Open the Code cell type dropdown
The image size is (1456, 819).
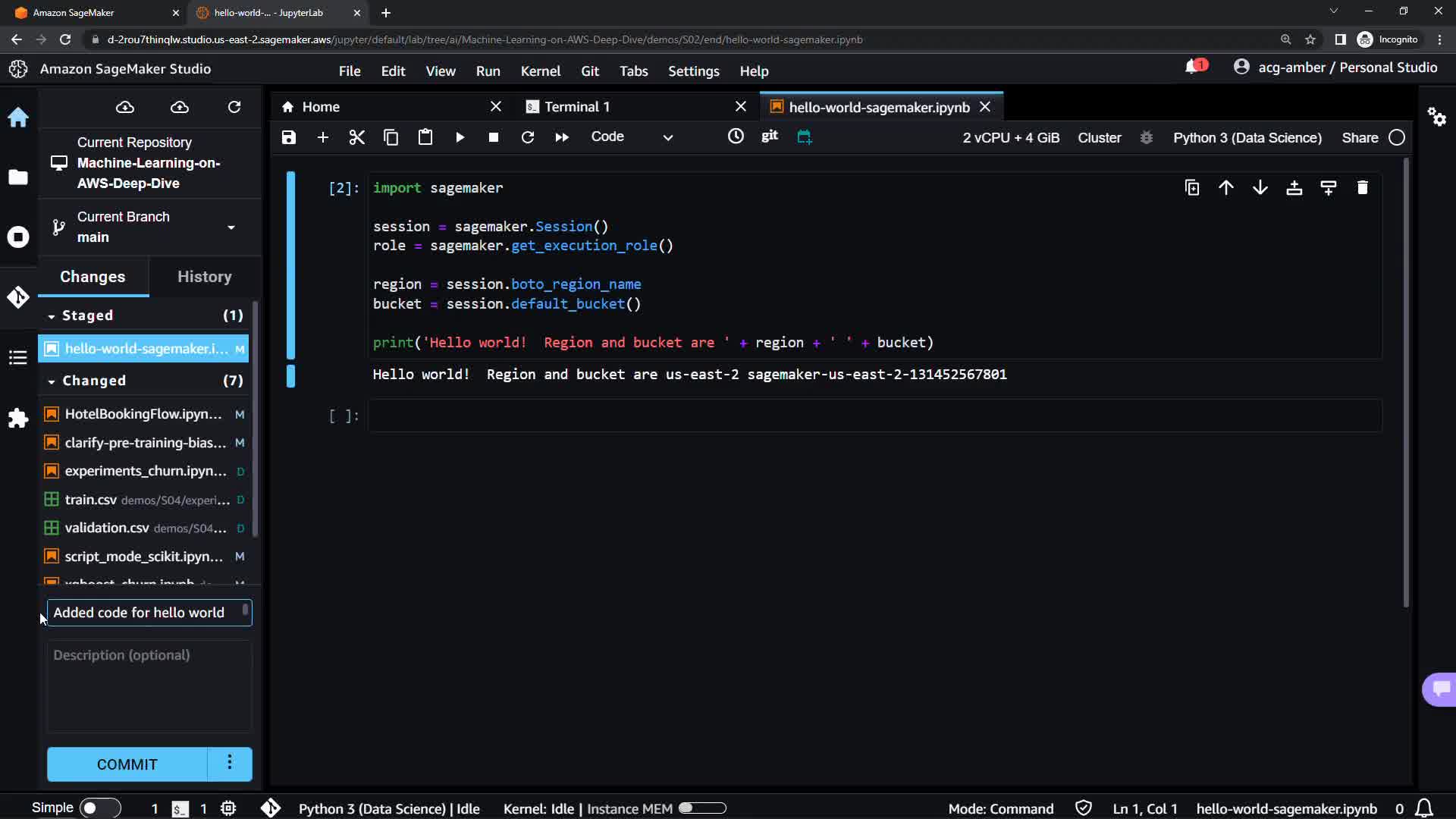[632, 137]
